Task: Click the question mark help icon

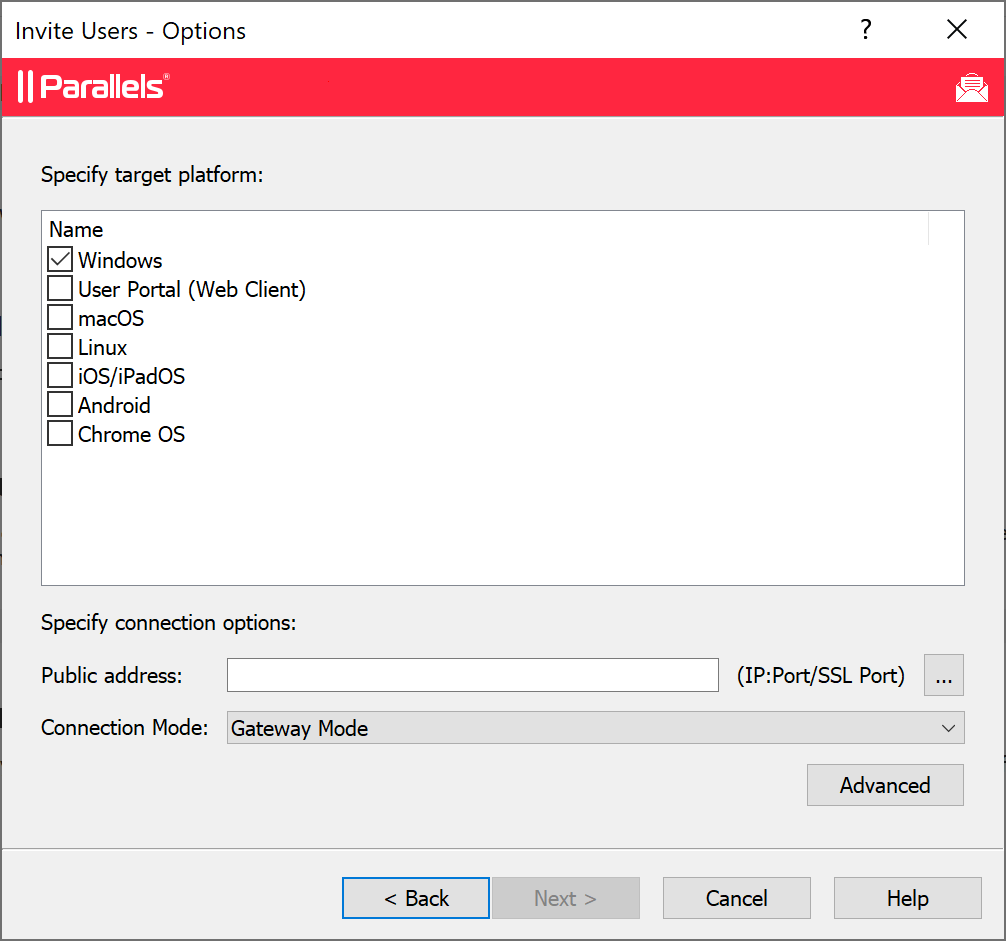Action: [x=866, y=30]
